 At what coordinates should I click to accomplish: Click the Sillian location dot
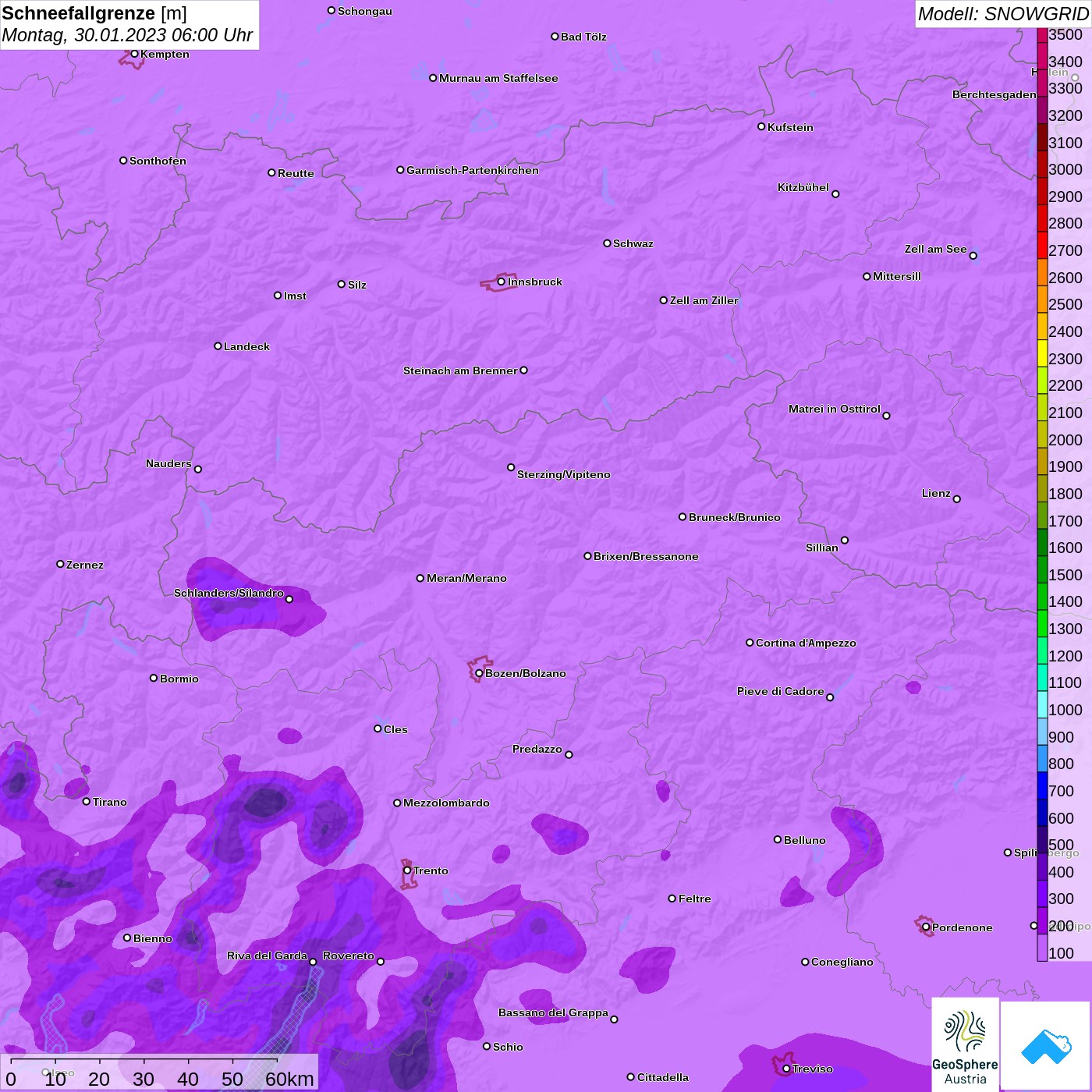845,540
